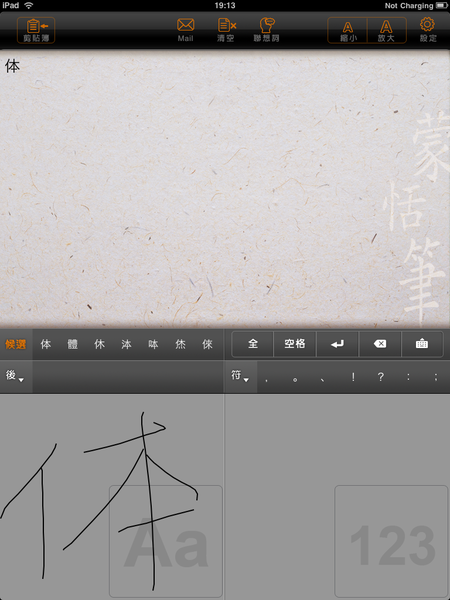
Task: Tap the return arrow key
Action: tap(338, 344)
